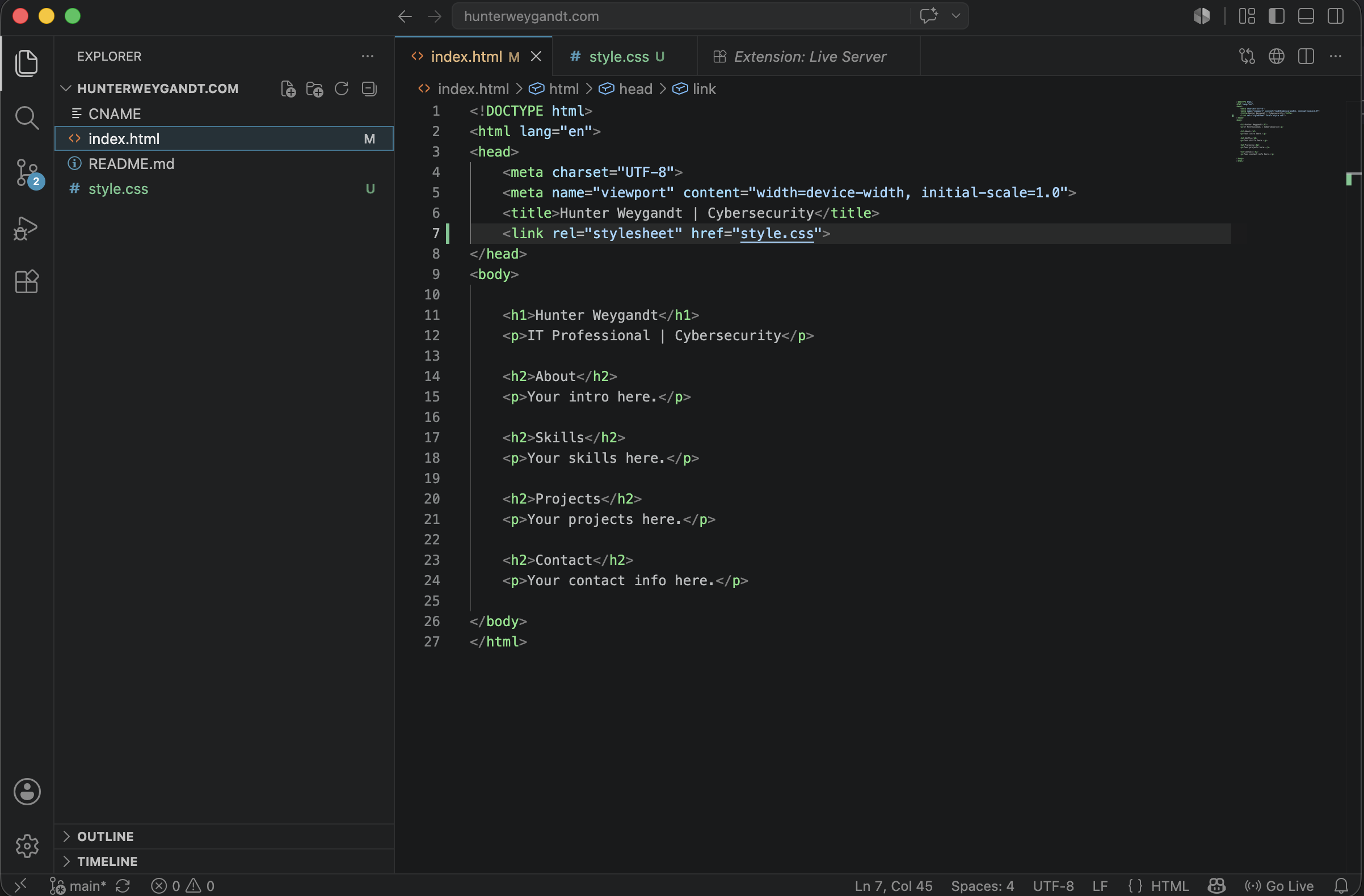The width and height of the screenshot is (1364, 896).
Task: Select encoding UTF-8 in status bar
Action: point(1053,886)
